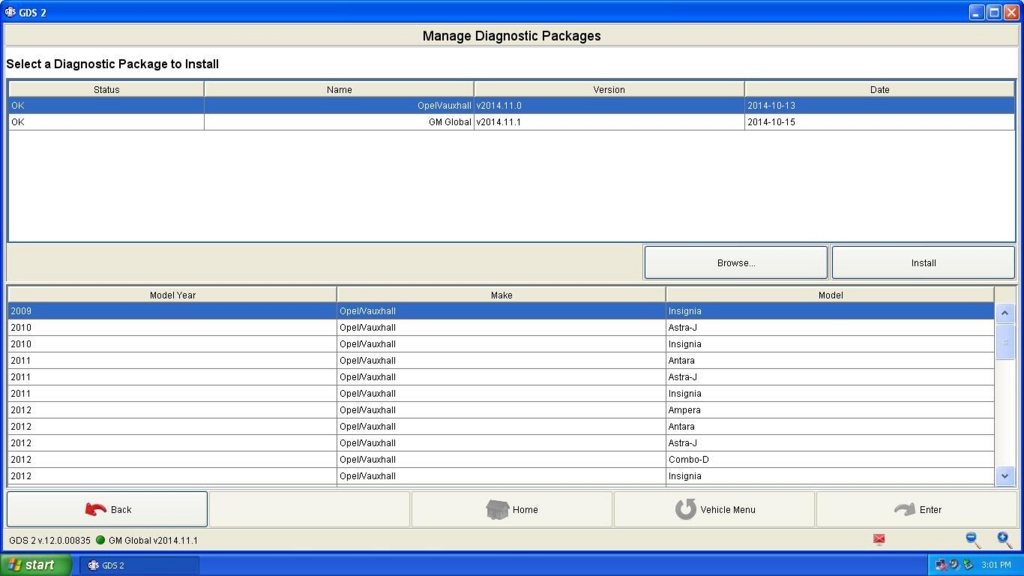Screen dimensions: 1024x576
Task: Select the 2011 Insignia row
Action: (x=501, y=394)
